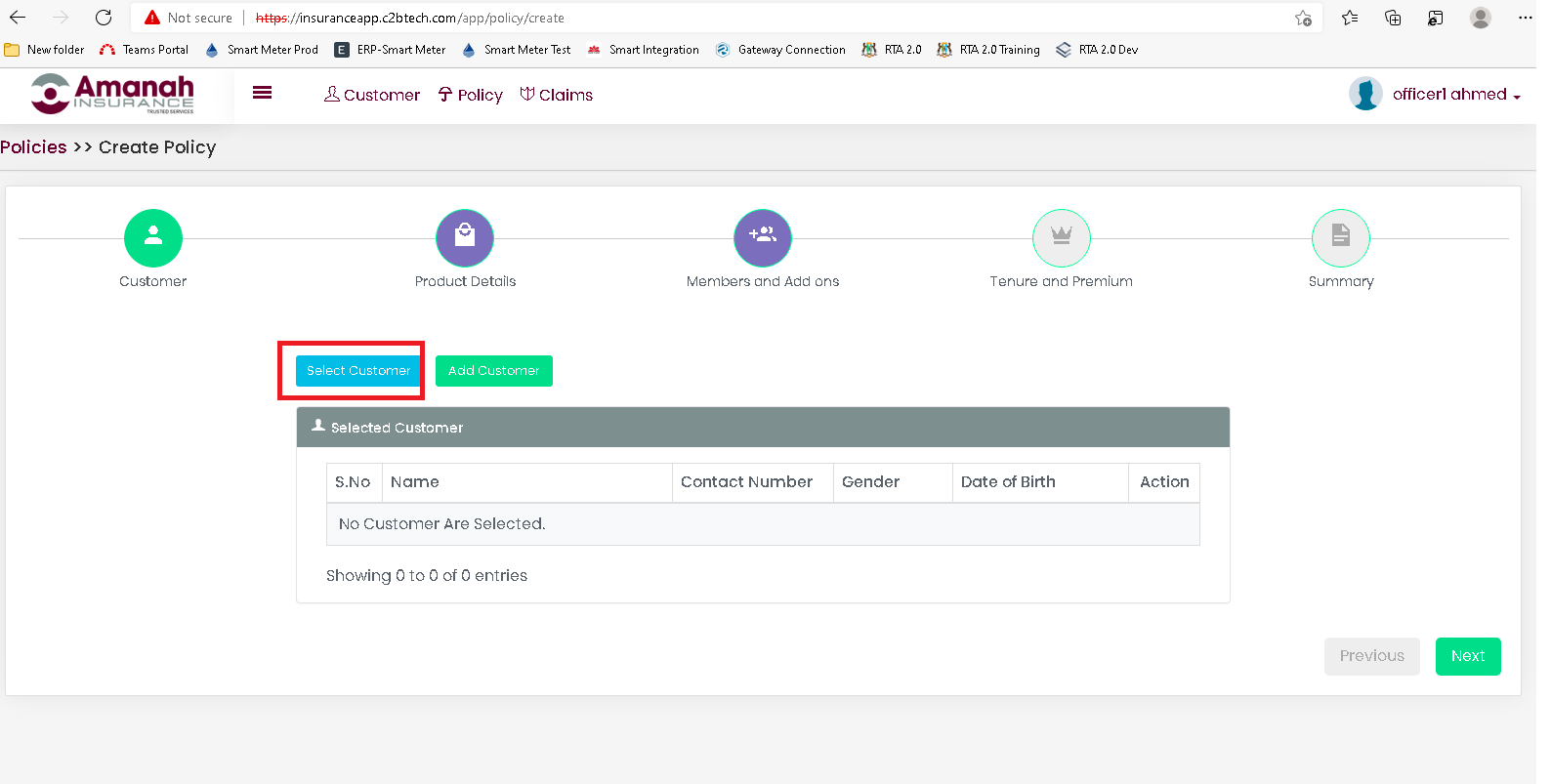Open the Smart Meter Prod bookmark
Screen dimensions: 1551x784
(262, 50)
